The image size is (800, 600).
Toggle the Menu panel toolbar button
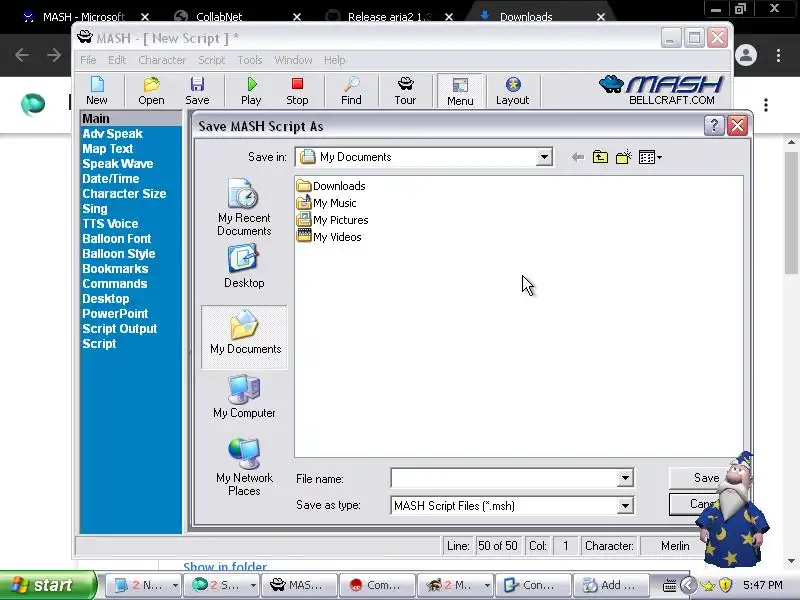pyautogui.click(x=460, y=91)
